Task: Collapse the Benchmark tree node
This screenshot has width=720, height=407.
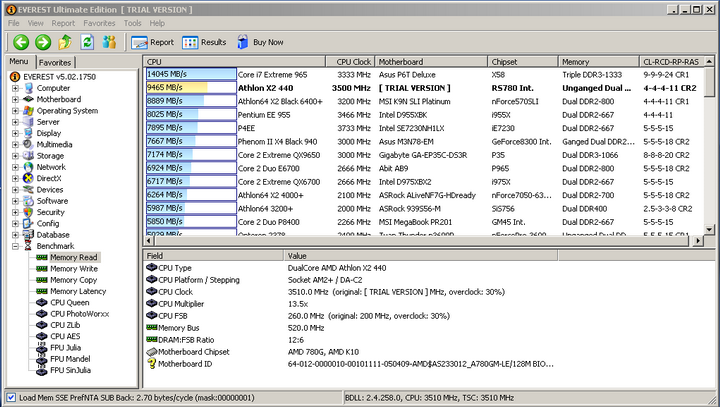Action: click(x=15, y=246)
